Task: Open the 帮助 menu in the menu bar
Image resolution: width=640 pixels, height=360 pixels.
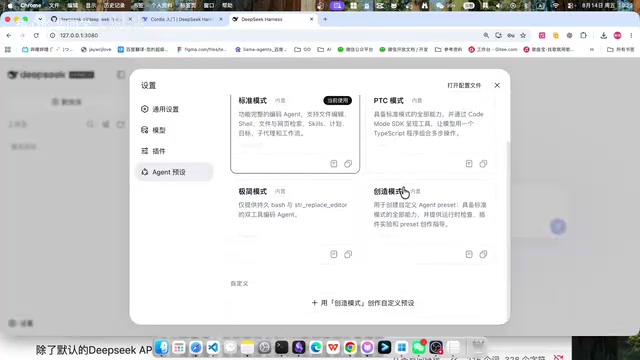Action: (227, 5)
